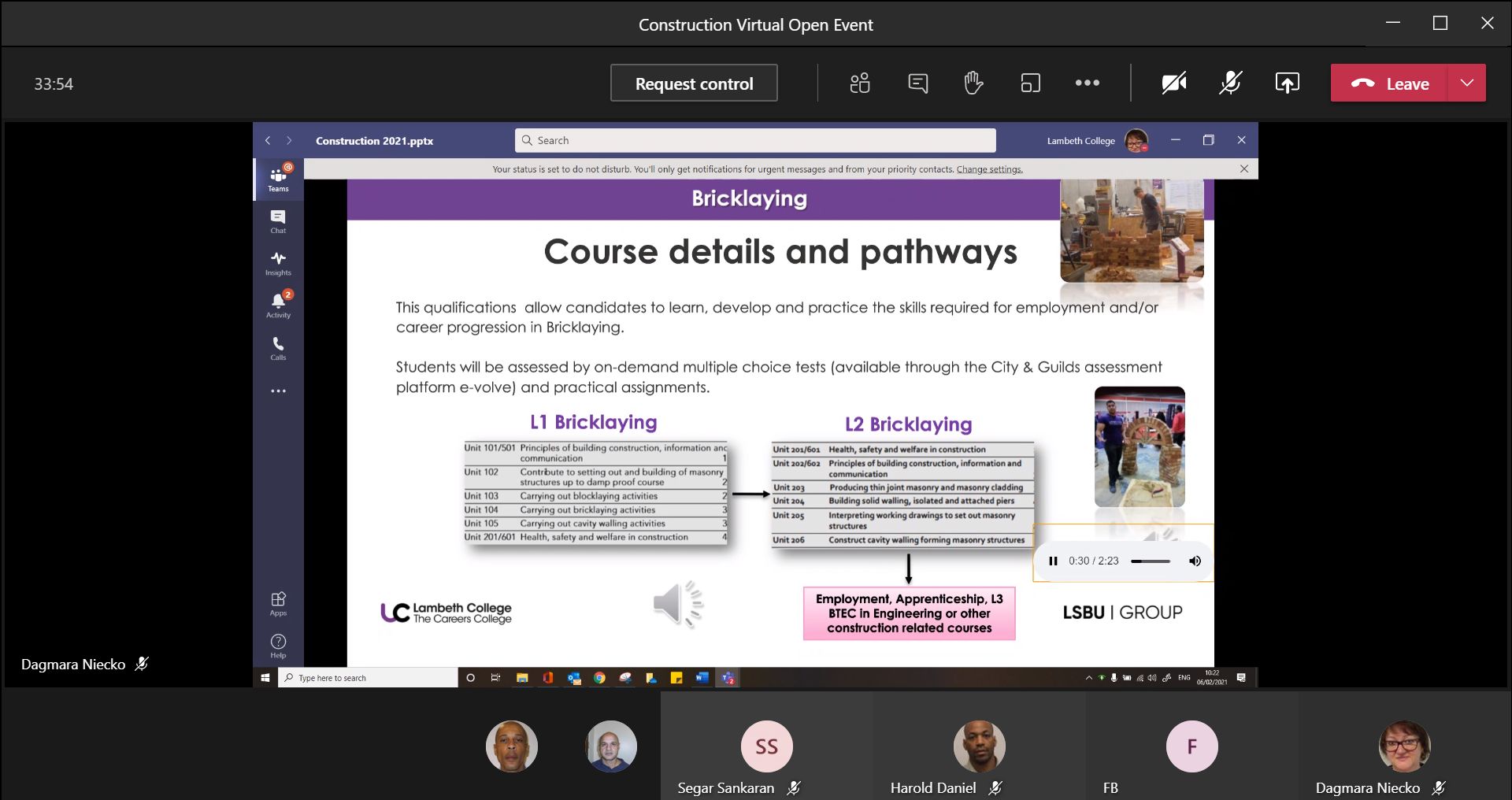Raise your hand in the meeting

(973, 83)
